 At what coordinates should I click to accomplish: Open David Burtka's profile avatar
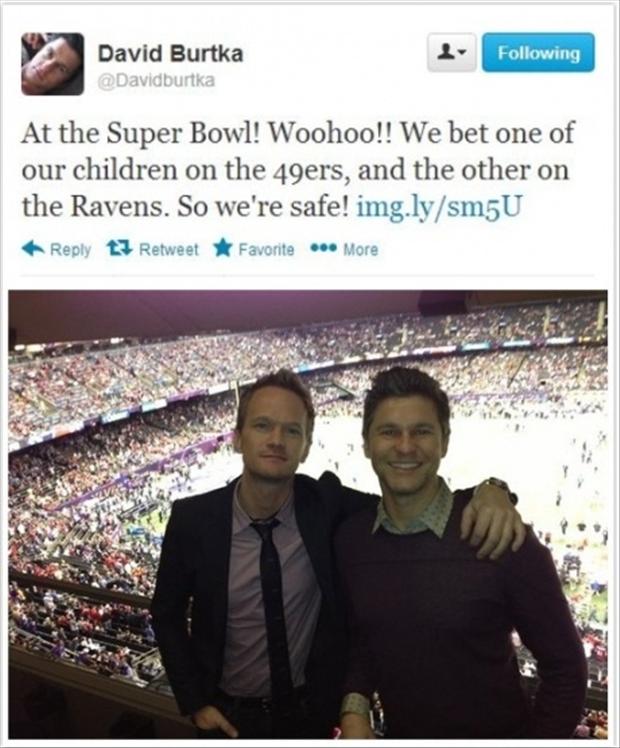pos(52,64)
